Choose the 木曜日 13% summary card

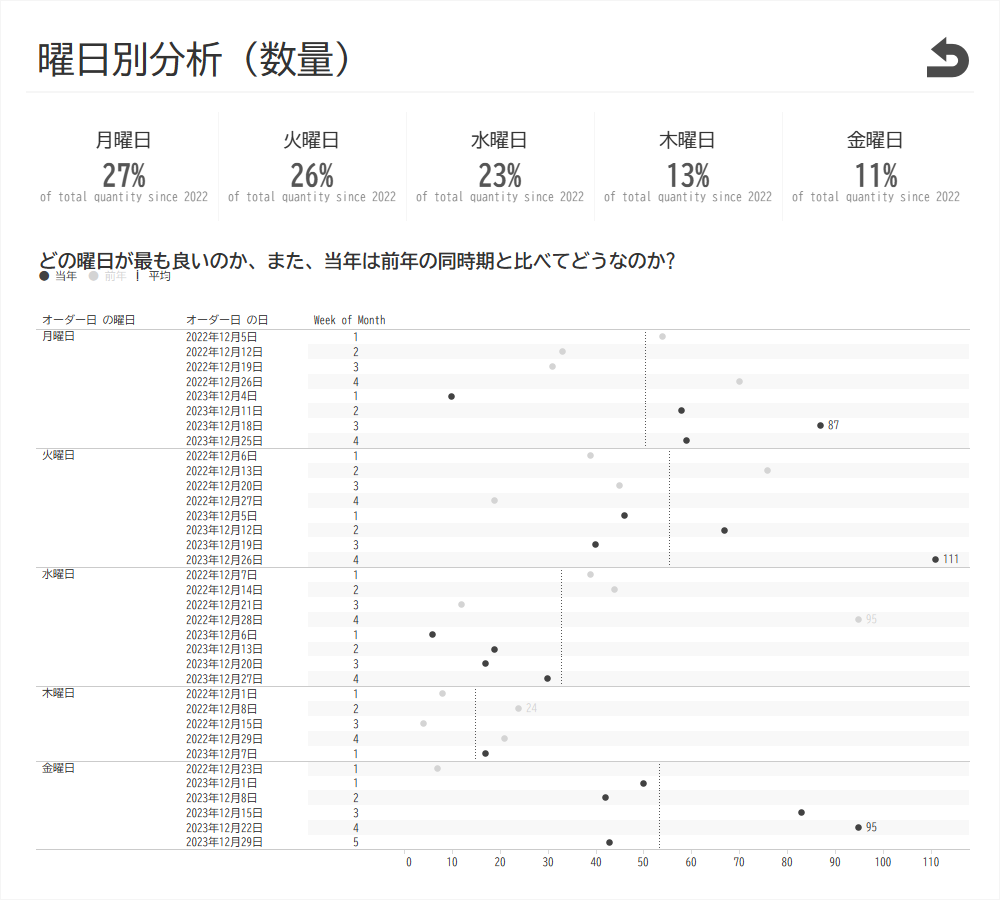point(688,166)
